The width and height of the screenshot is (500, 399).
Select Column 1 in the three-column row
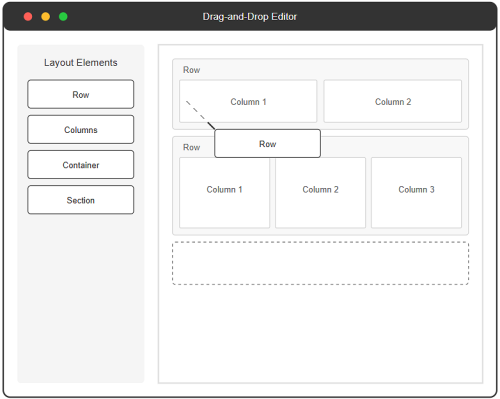click(224, 193)
